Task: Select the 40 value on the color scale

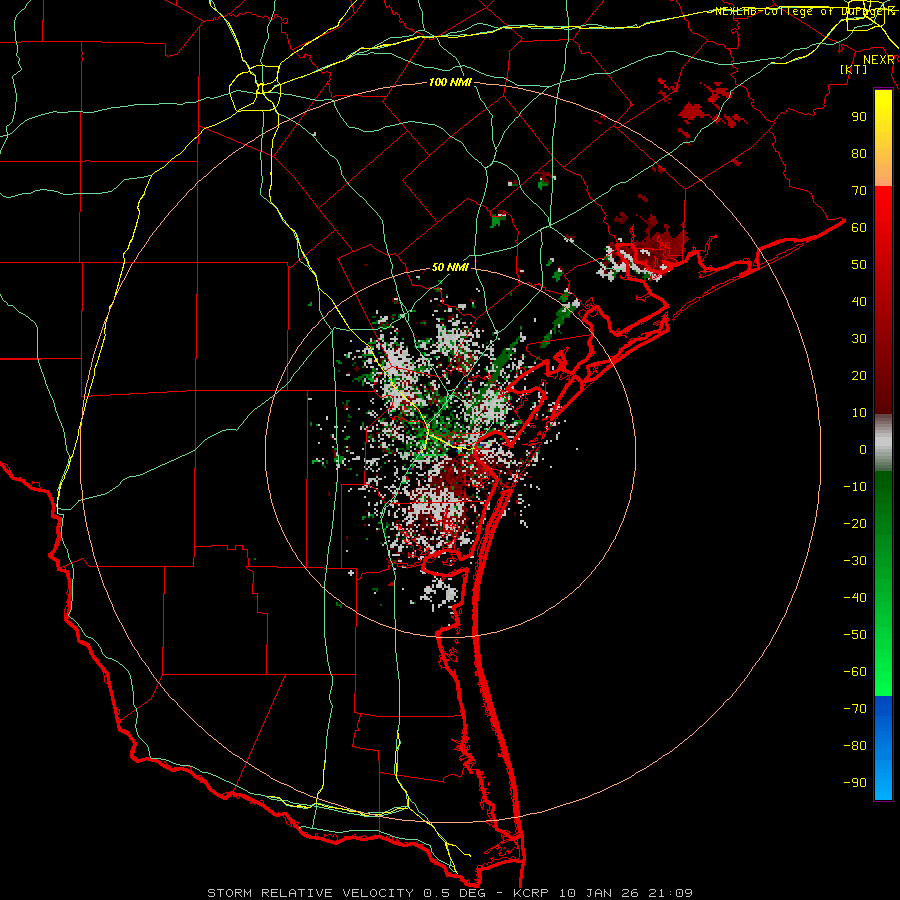Action: pyautogui.click(x=859, y=301)
